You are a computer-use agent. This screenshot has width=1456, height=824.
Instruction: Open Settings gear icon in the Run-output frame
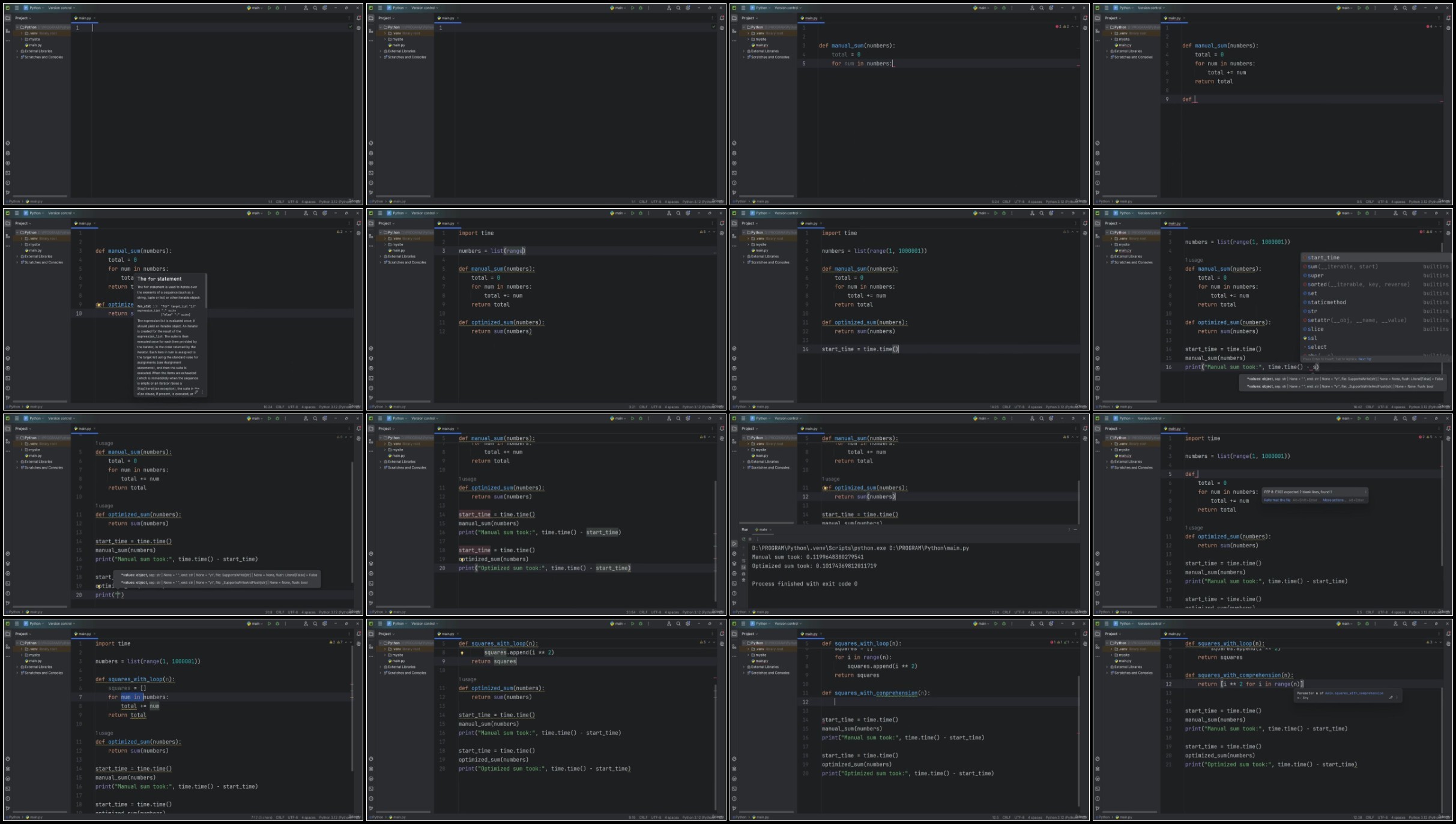click(1051, 418)
